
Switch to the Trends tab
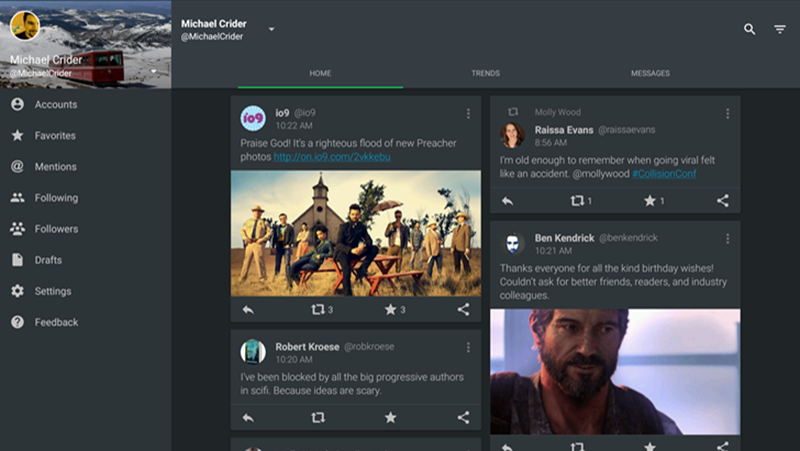pyautogui.click(x=485, y=73)
